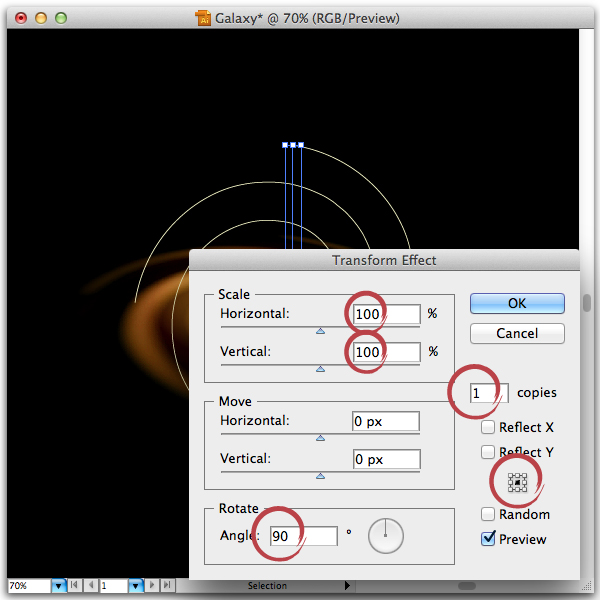Select the middle anchor point of path
The width and height of the screenshot is (600, 600).
293,145
